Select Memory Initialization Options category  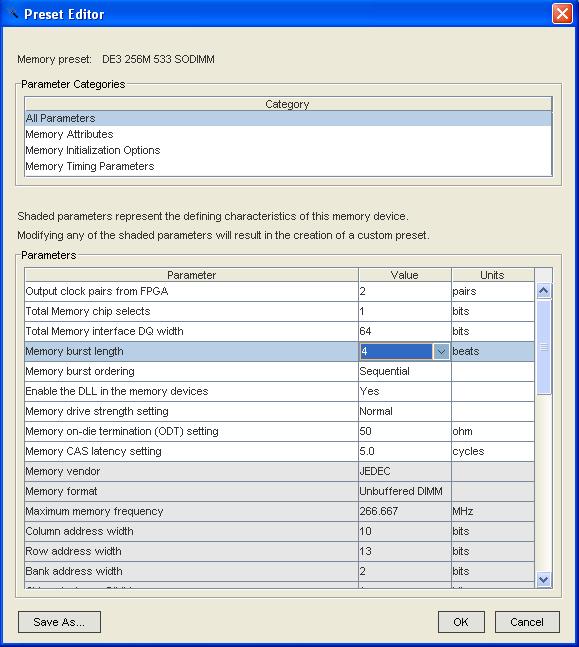[288, 151]
